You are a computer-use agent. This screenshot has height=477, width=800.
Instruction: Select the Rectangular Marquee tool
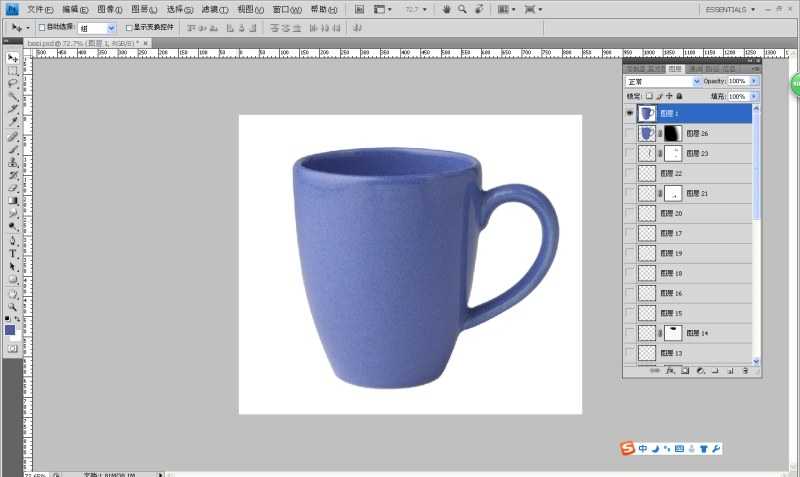point(13,70)
